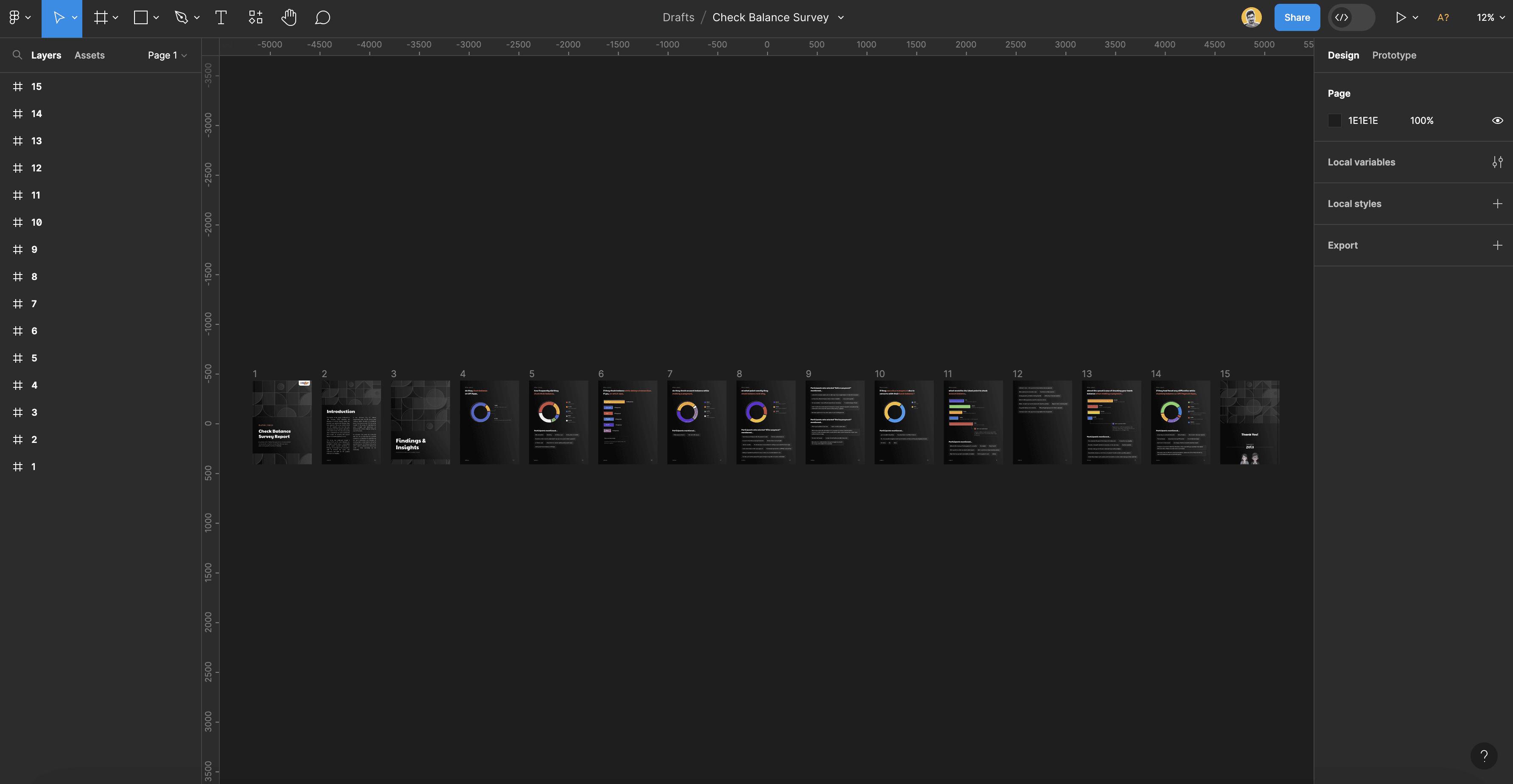Open file name Check Balance Survey menu chevron
The width and height of the screenshot is (1513, 784).
click(x=841, y=18)
